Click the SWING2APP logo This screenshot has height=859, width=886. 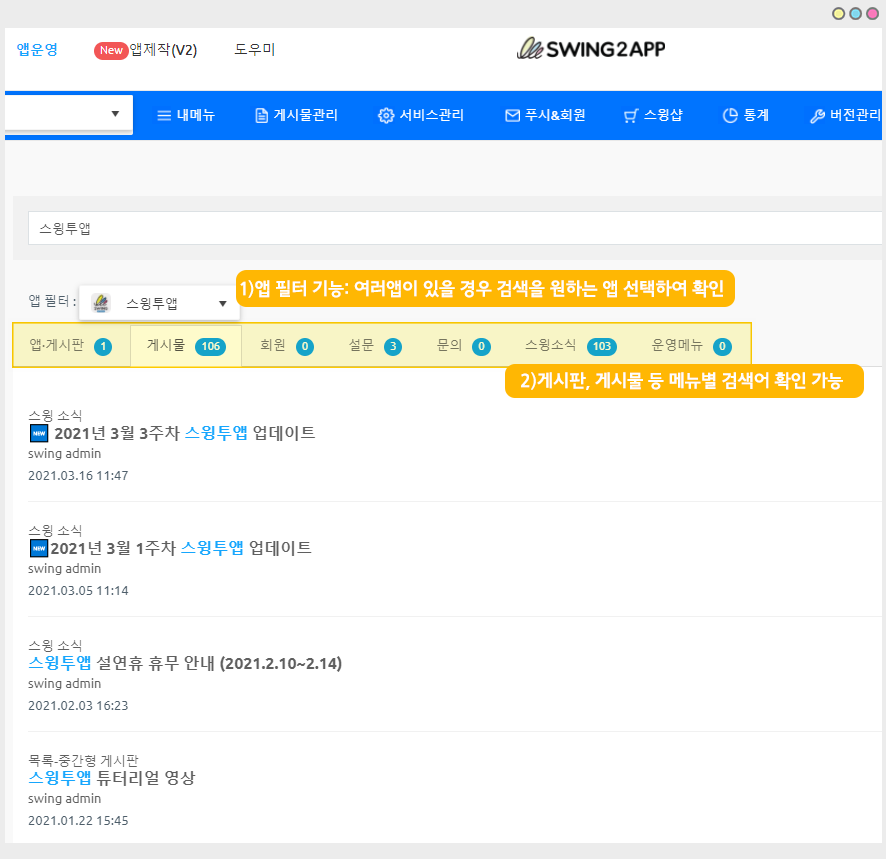click(x=590, y=49)
